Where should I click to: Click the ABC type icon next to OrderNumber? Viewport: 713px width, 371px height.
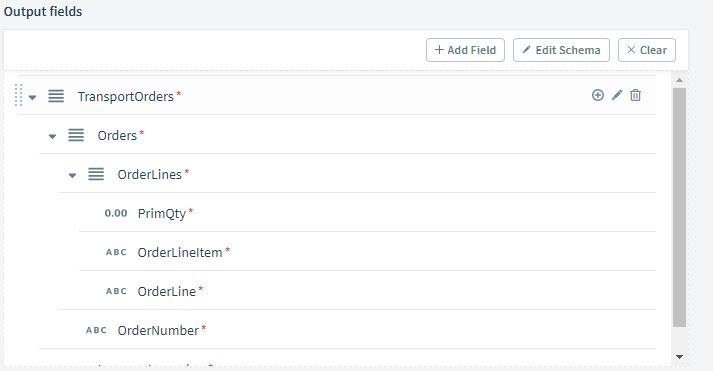click(96, 331)
